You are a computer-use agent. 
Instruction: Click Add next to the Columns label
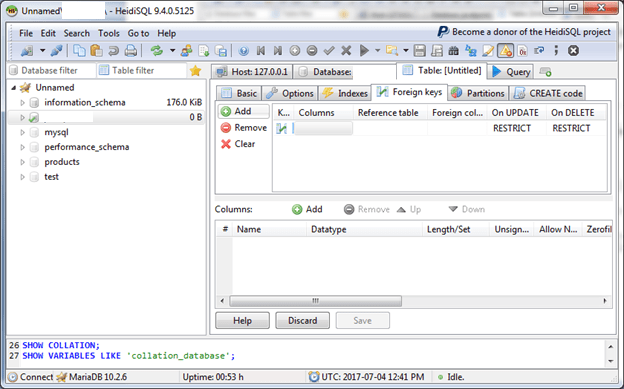307,209
